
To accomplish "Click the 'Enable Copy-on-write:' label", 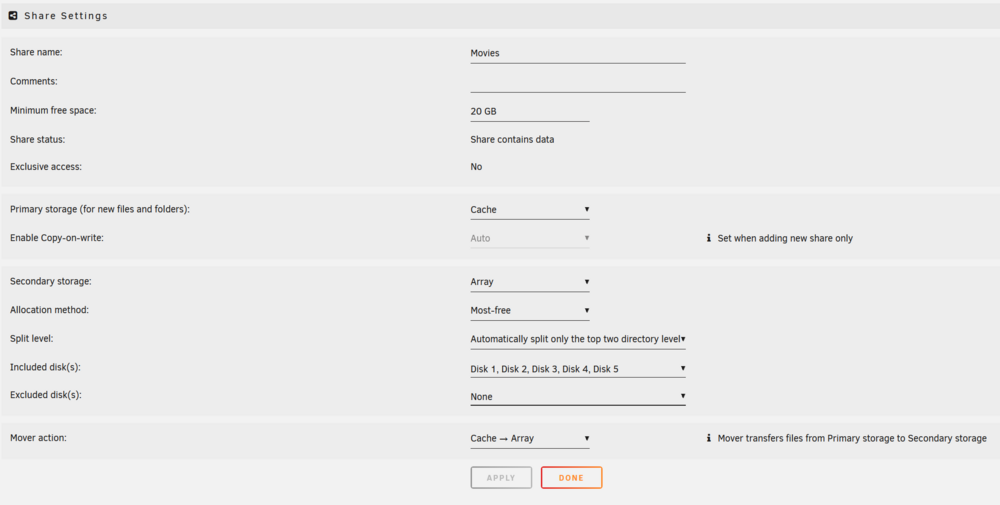I will [57, 238].
